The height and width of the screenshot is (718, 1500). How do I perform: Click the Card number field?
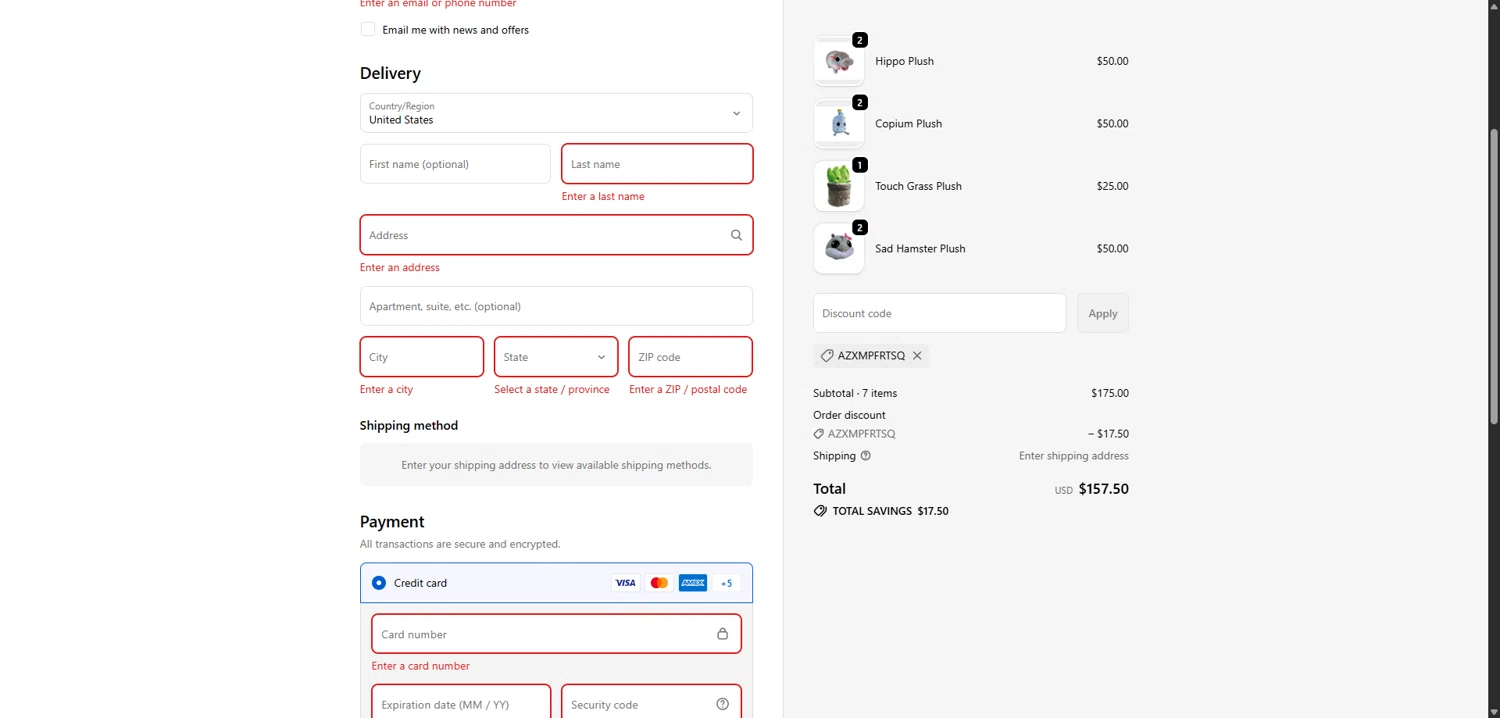(556, 634)
